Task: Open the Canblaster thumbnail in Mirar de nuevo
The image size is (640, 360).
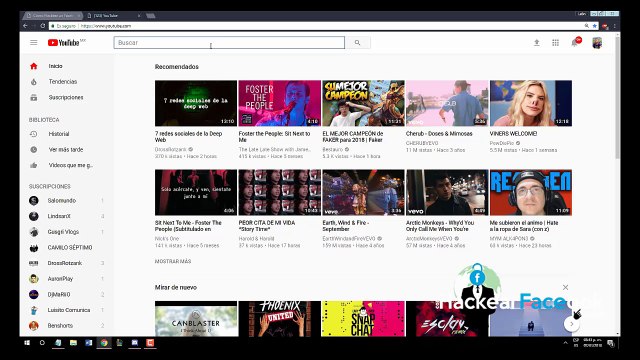Action: tap(196, 319)
